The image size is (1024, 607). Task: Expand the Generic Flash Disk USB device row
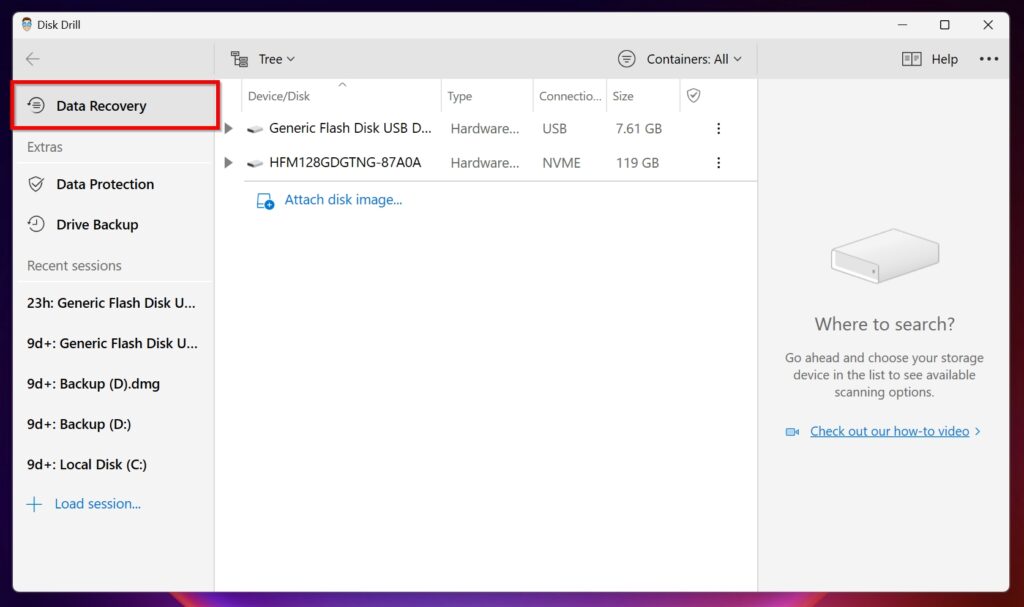coord(227,128)
